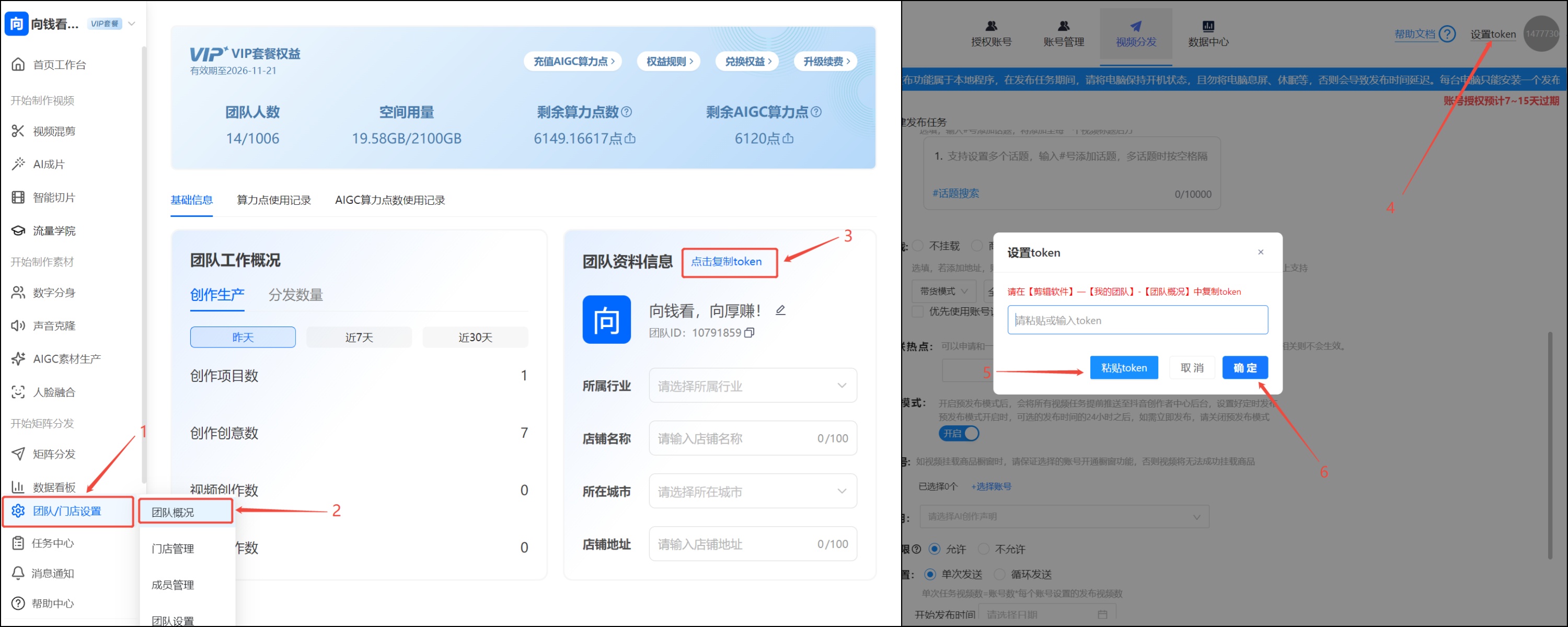Open 门店管理 submenu item
The height and width of the screenshot is (627, 1568).
pyautogui.click(x=173, y=549)
